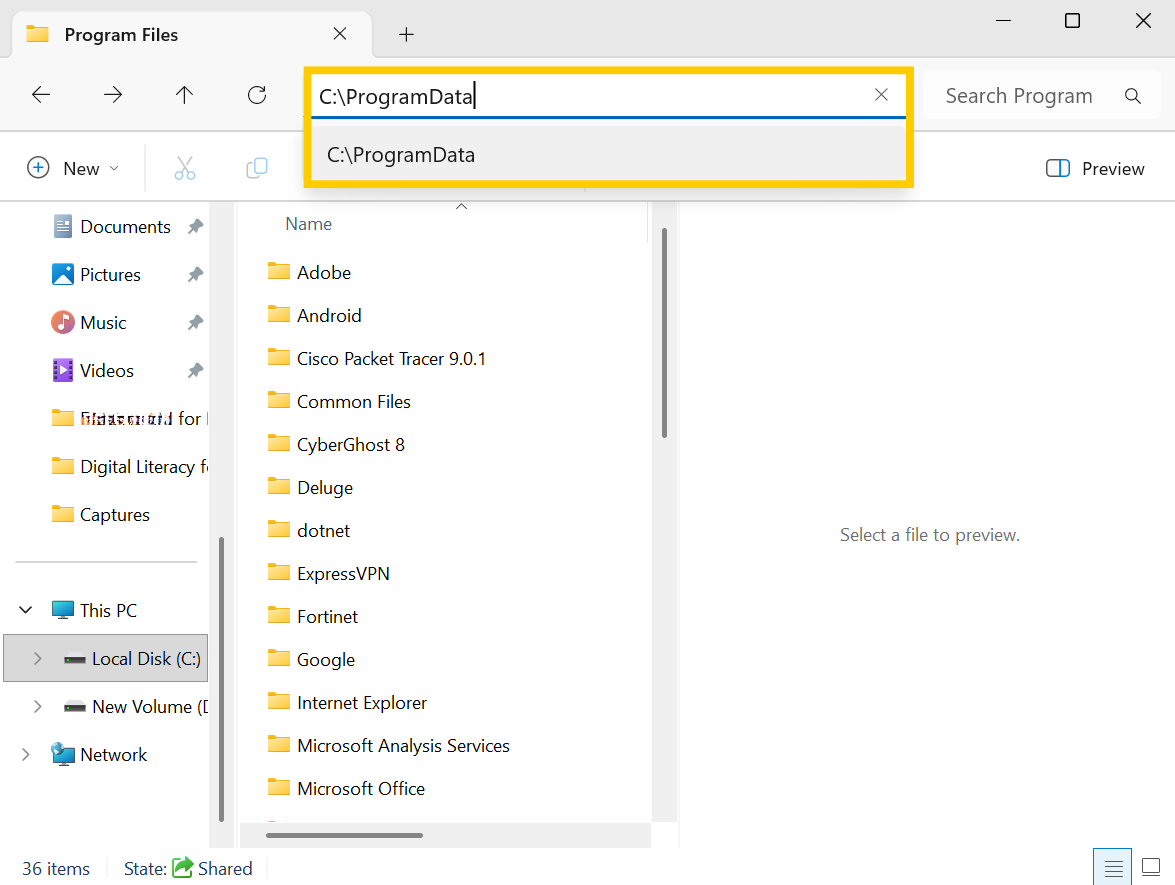1175x885 pixels.
Task: Toggle the Preview pane
Action: tap(1095, 169)
